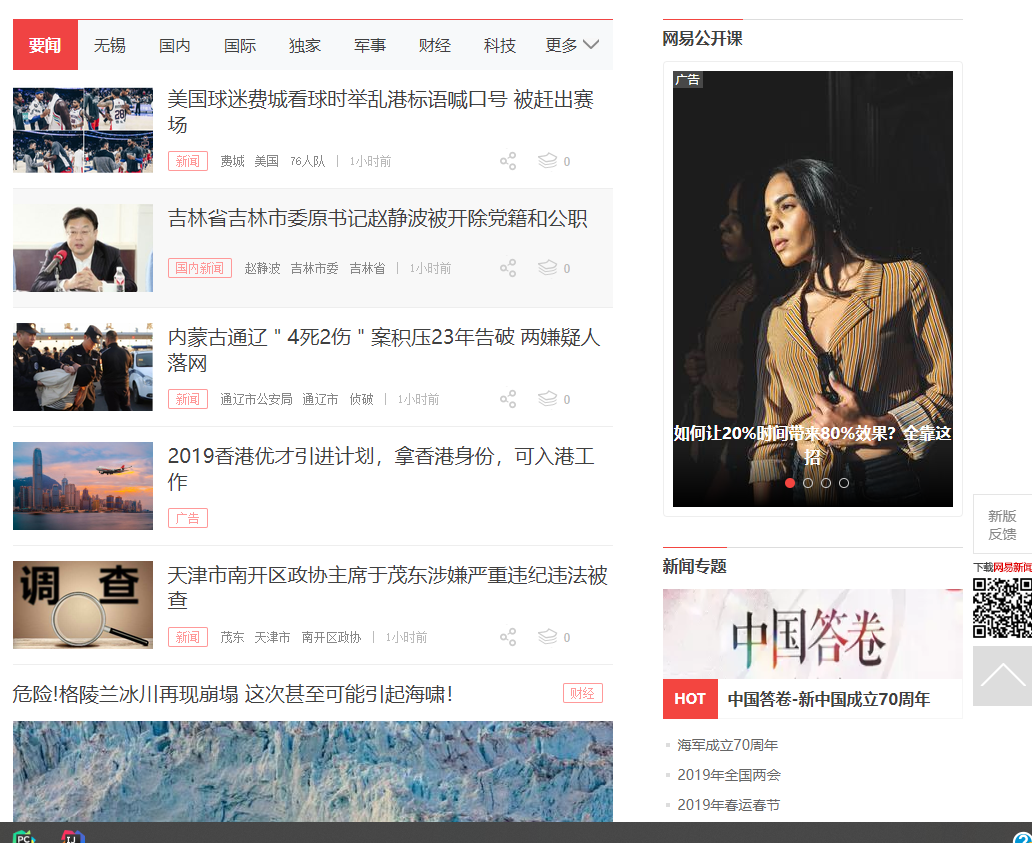The width and height of the screenshot is (1032, 843).
Task: Click 新闻 tag under the 天津市南开区 article
Action: pyautogui.click(x=188, y=637)
